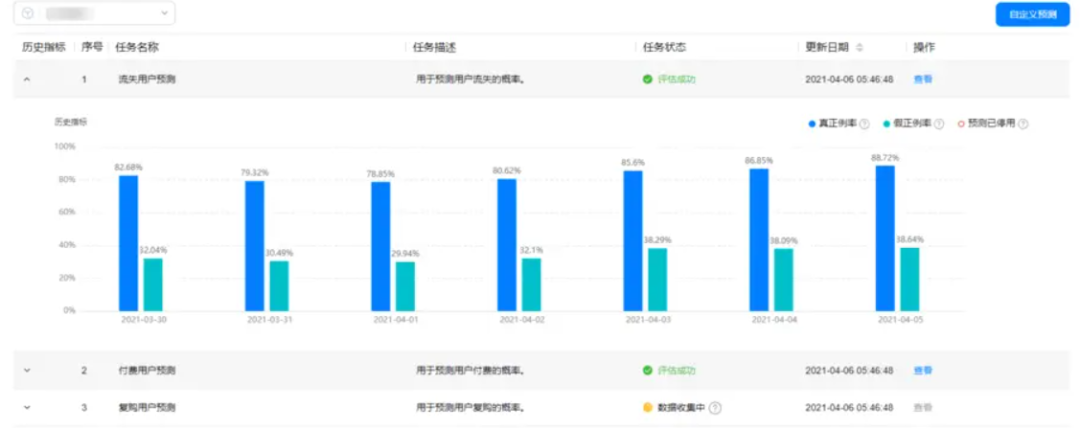Screen dimensions: 1080x428
Task: Click help icon beside 数据收集中 status
Action: click(716, 408)
